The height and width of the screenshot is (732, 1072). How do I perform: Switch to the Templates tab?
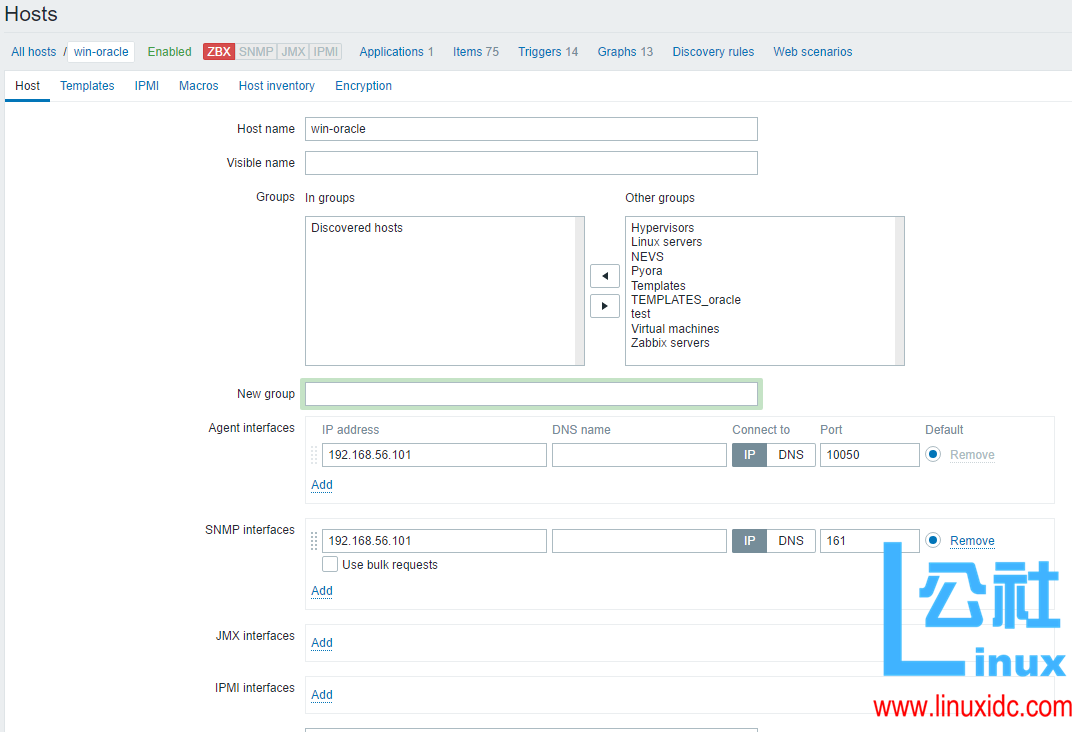[x=87, y=86]
